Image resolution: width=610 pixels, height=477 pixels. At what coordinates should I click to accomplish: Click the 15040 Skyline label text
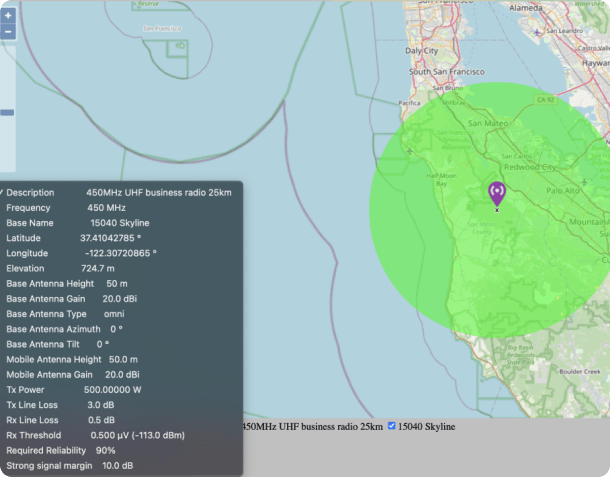point(427,427)
